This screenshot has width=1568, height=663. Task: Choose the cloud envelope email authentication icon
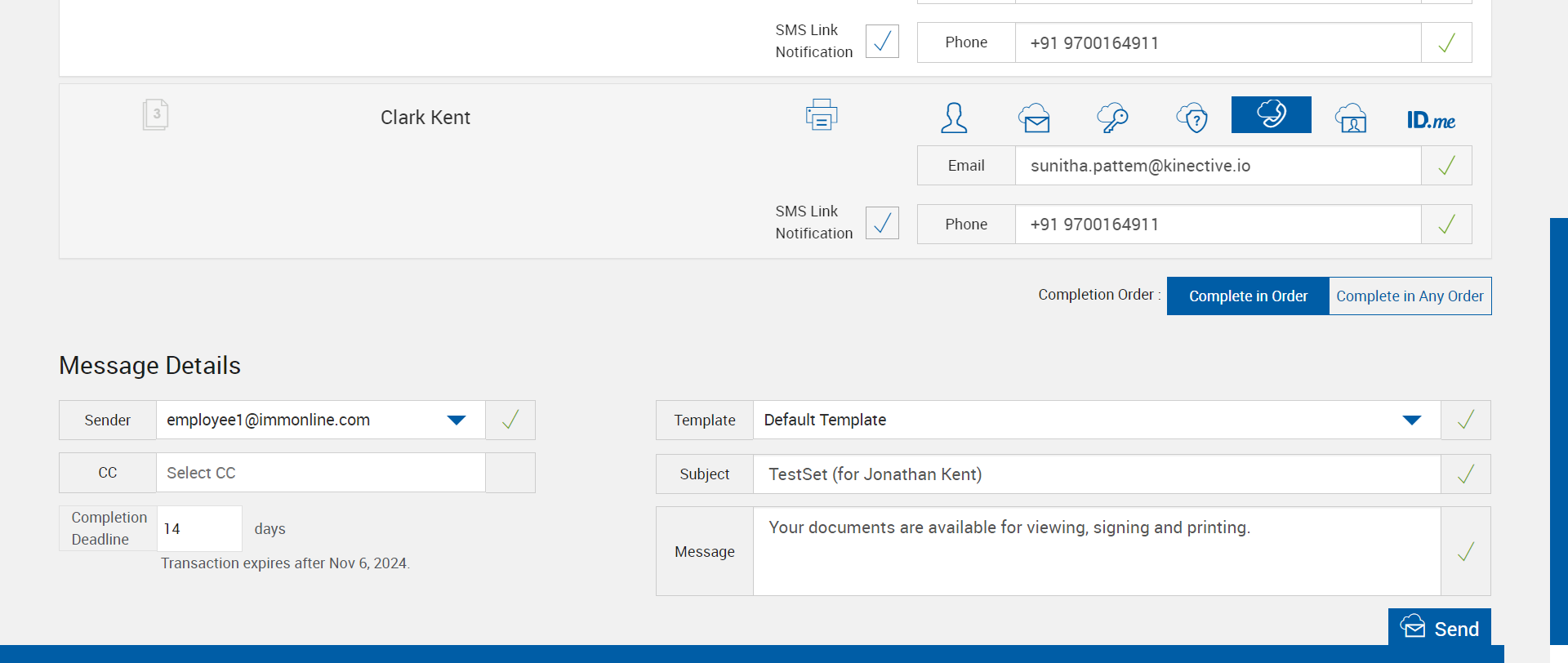(x=1034, y=118)
